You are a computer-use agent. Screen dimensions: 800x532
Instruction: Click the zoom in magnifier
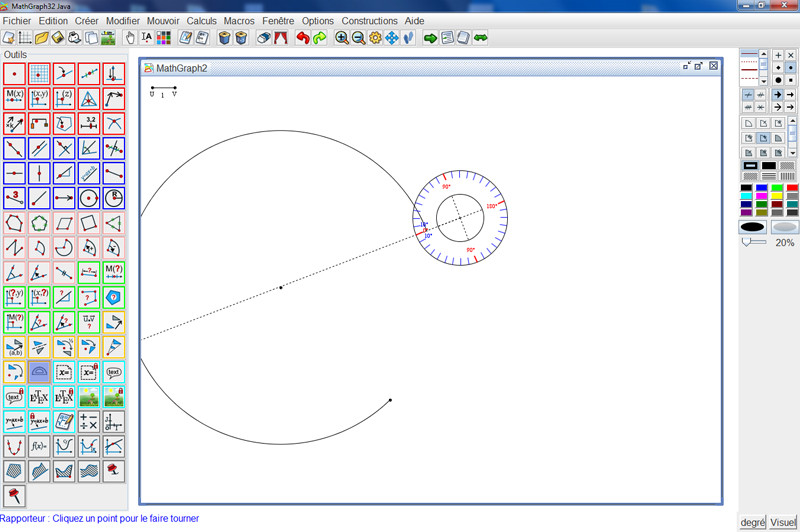pos(342,38)
